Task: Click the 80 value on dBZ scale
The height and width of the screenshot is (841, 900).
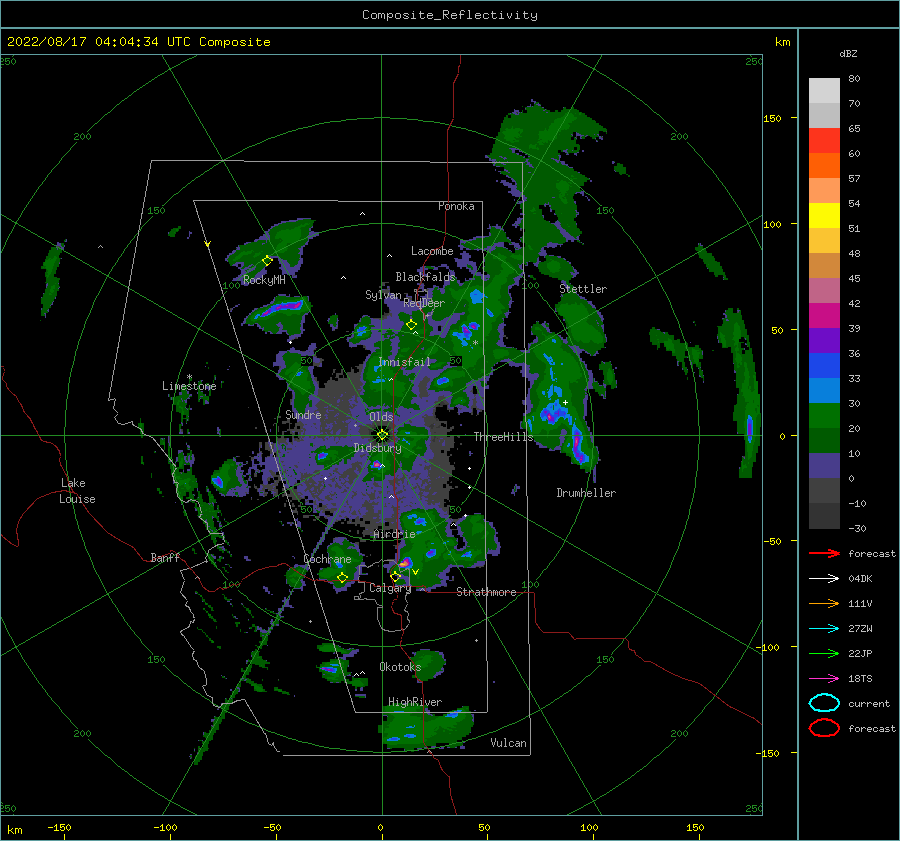Action: [855, 79]
